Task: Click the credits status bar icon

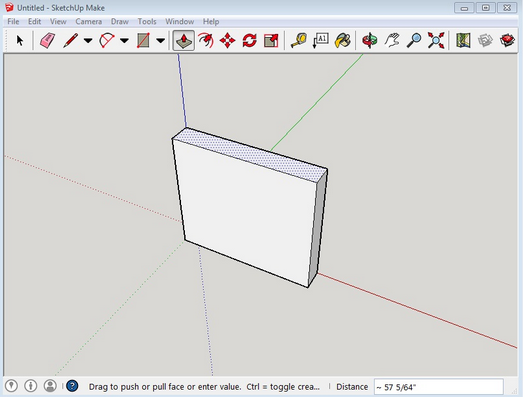Action: (31, 386)
